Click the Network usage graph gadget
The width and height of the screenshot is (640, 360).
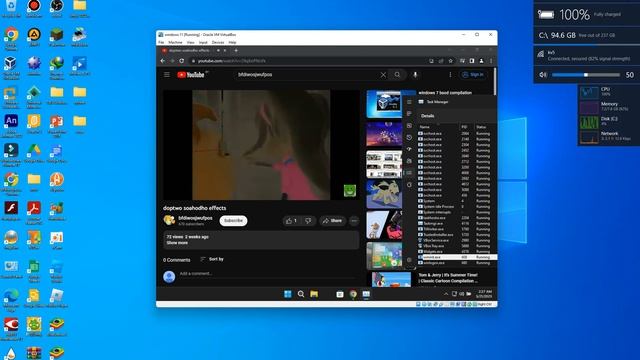point(589,137)
